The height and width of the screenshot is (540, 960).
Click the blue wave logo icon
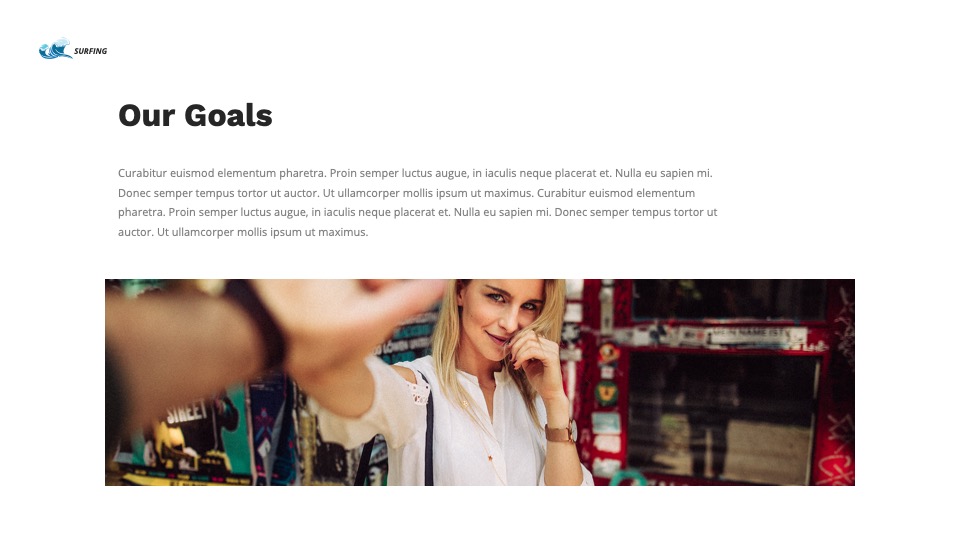(55, 48)
